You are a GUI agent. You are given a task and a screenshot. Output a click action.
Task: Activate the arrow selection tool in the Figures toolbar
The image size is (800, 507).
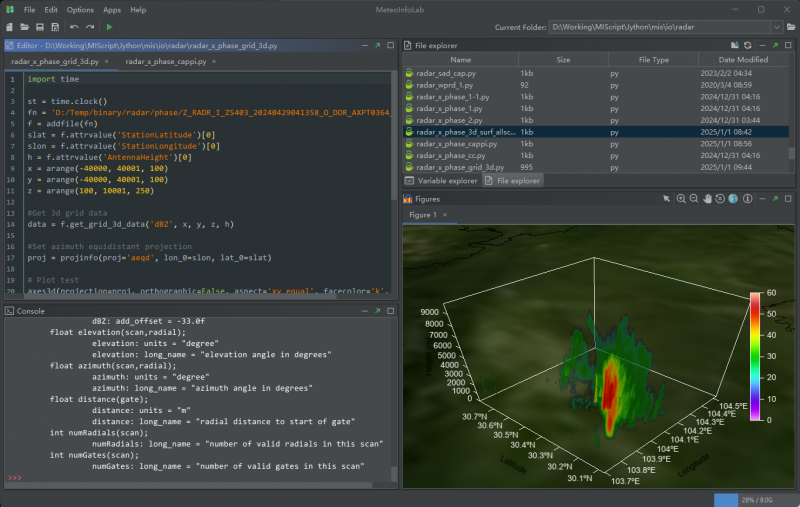(x=667, y=199)
